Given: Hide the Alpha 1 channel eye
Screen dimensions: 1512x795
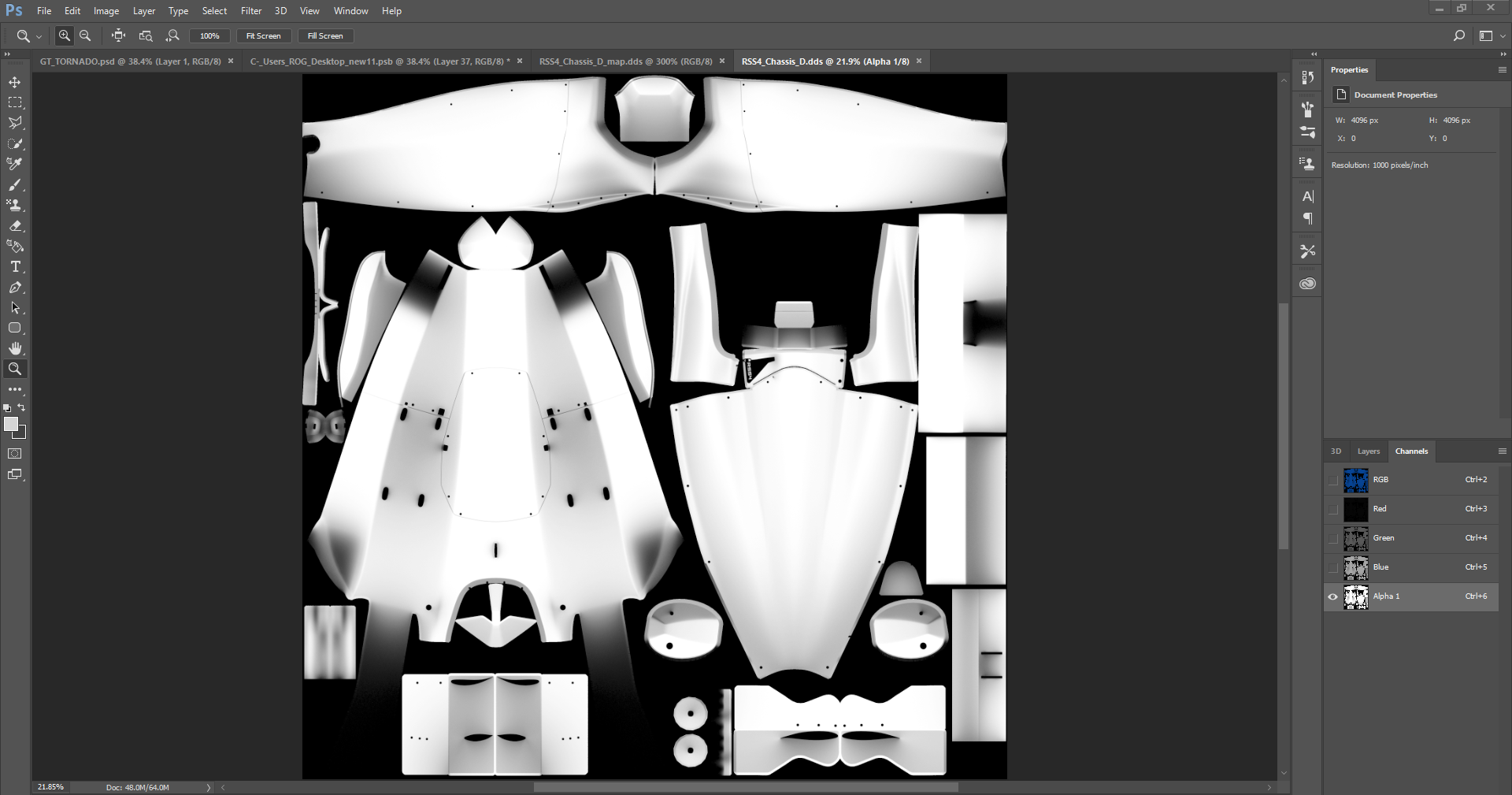Looking at the screenshot, I should click(x=1332, y=596).
